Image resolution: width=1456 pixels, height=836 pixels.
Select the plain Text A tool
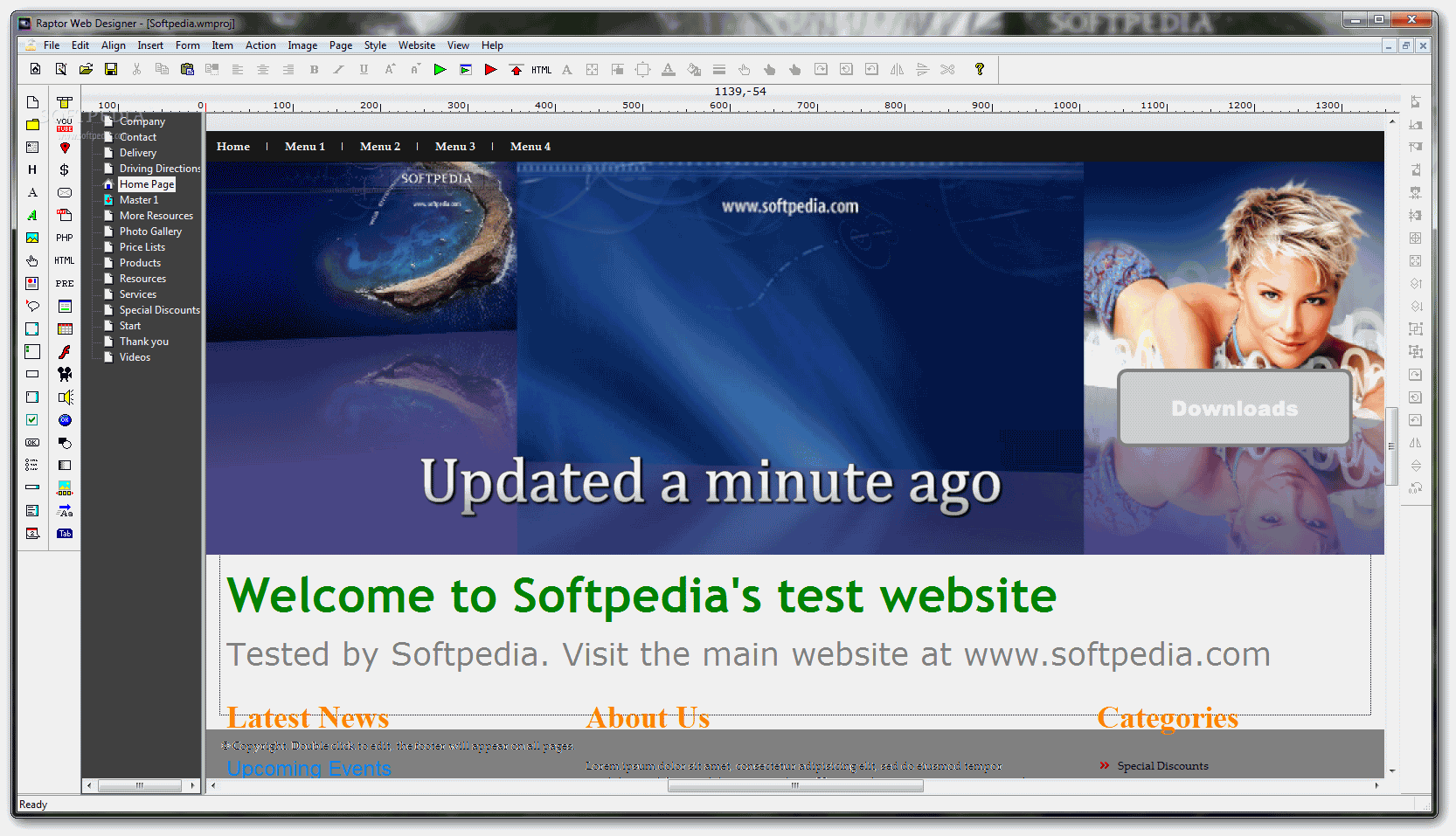tap(32, 192)
